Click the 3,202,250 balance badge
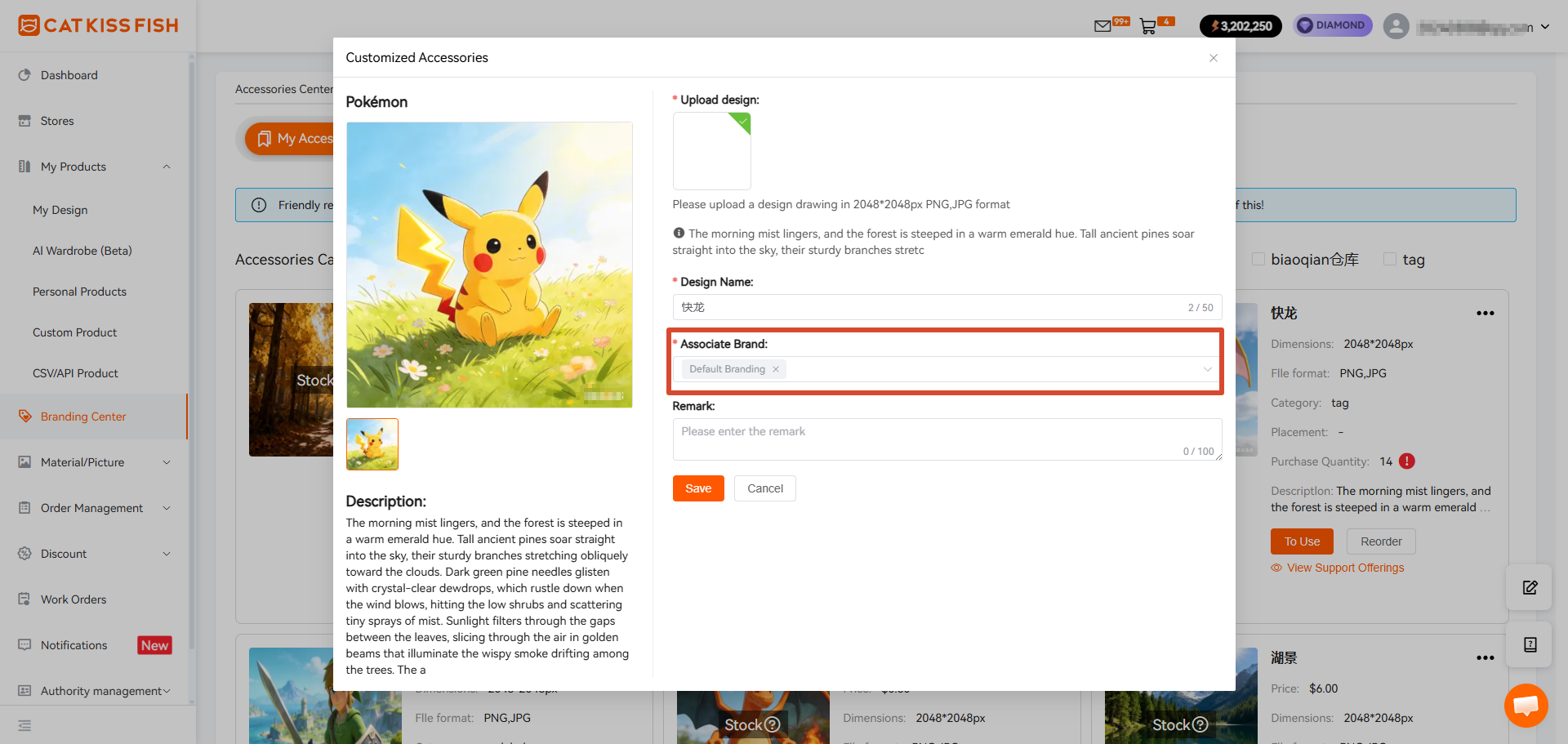 pos(1241,26)
